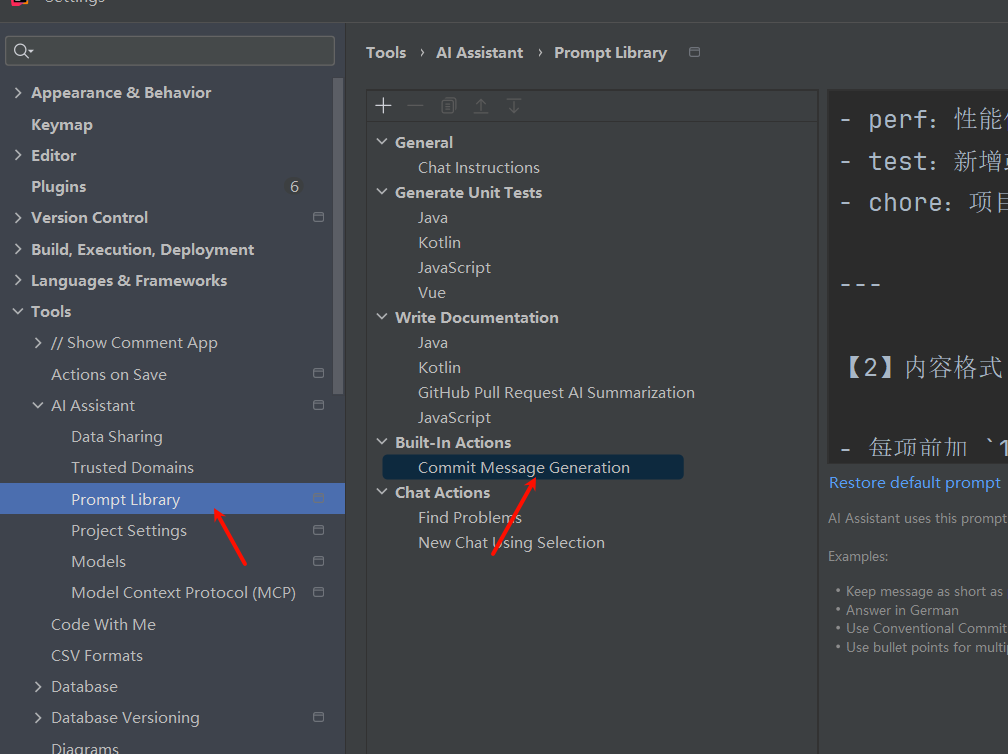Select Find Problems chat action

(x=469, y=517)
